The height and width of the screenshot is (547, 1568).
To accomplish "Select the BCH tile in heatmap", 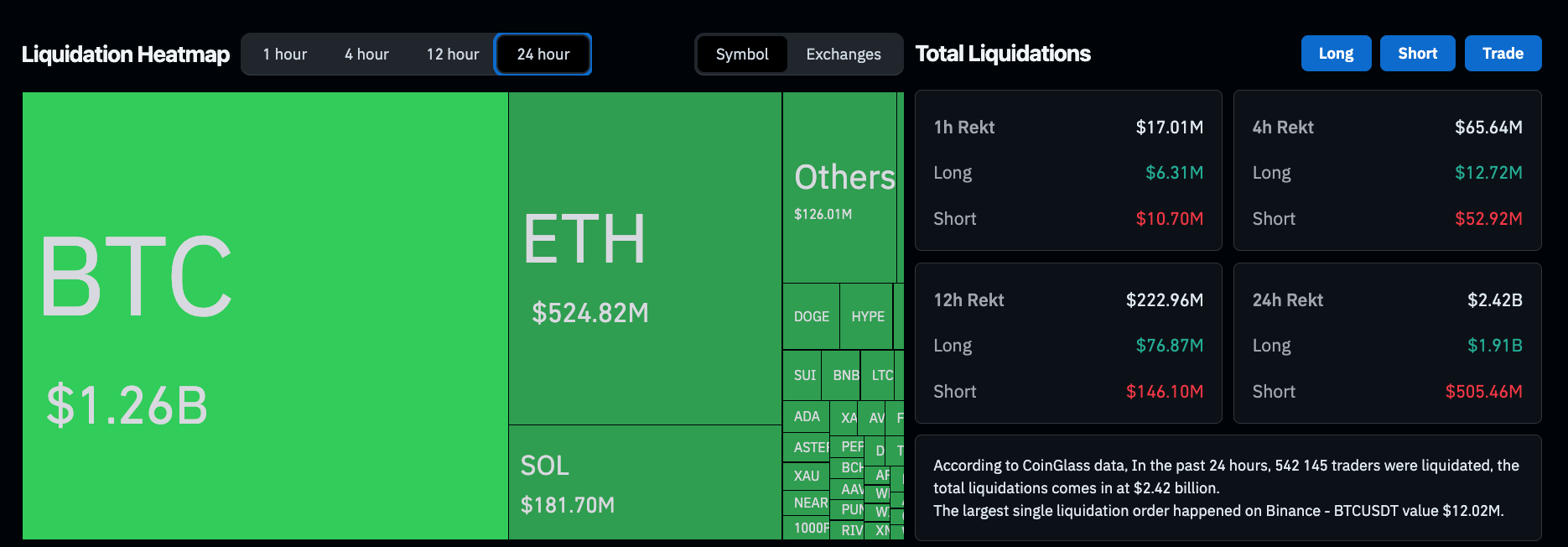I will tap(847, 467).
